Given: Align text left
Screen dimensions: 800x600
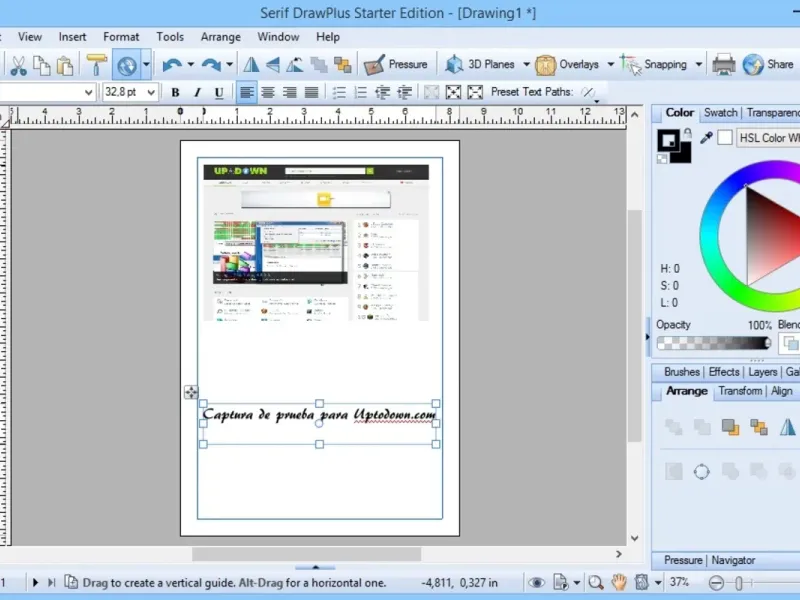Looking at the screenshot, I should (246, 92).
